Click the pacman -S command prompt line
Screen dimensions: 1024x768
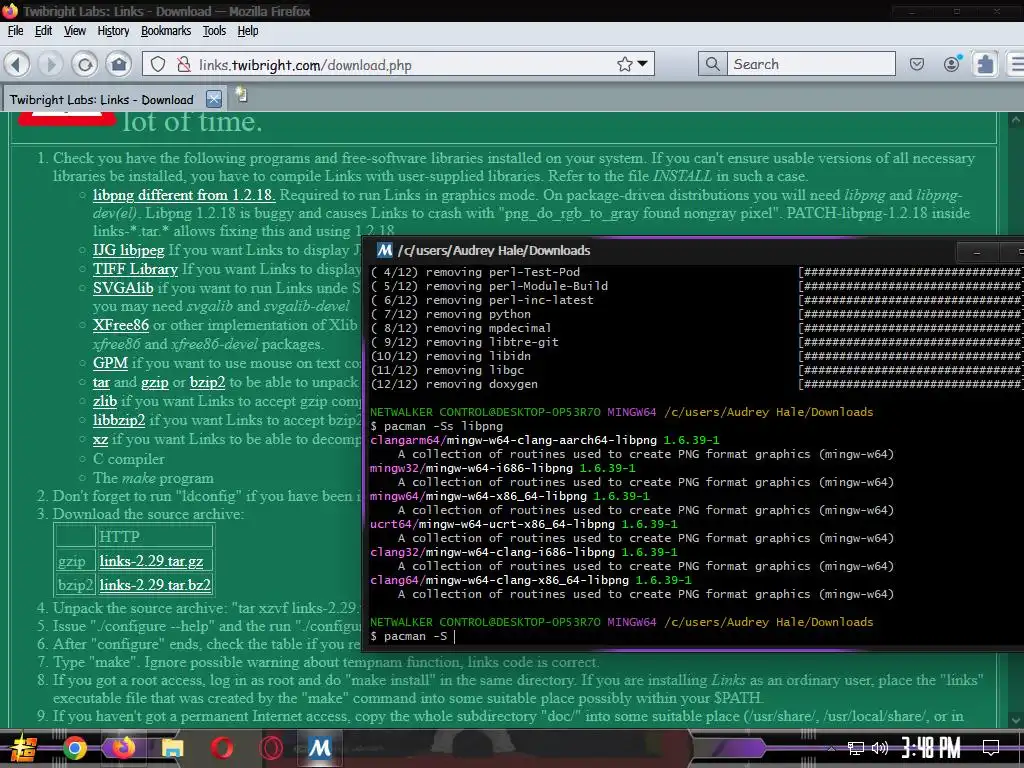(x=413, y=636)
